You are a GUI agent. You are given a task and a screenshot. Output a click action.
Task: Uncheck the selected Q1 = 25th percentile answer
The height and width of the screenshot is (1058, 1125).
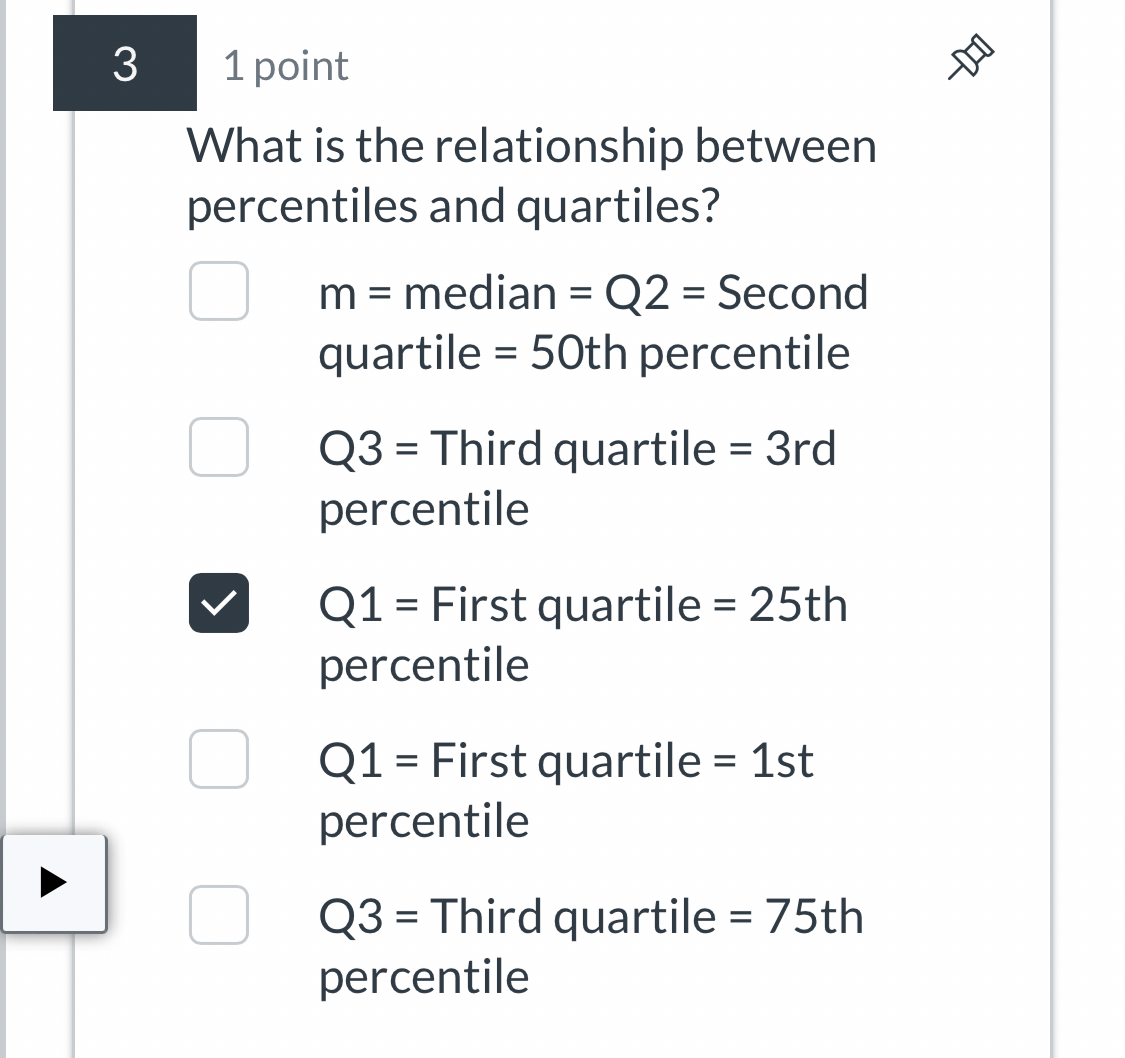[219, 603]
